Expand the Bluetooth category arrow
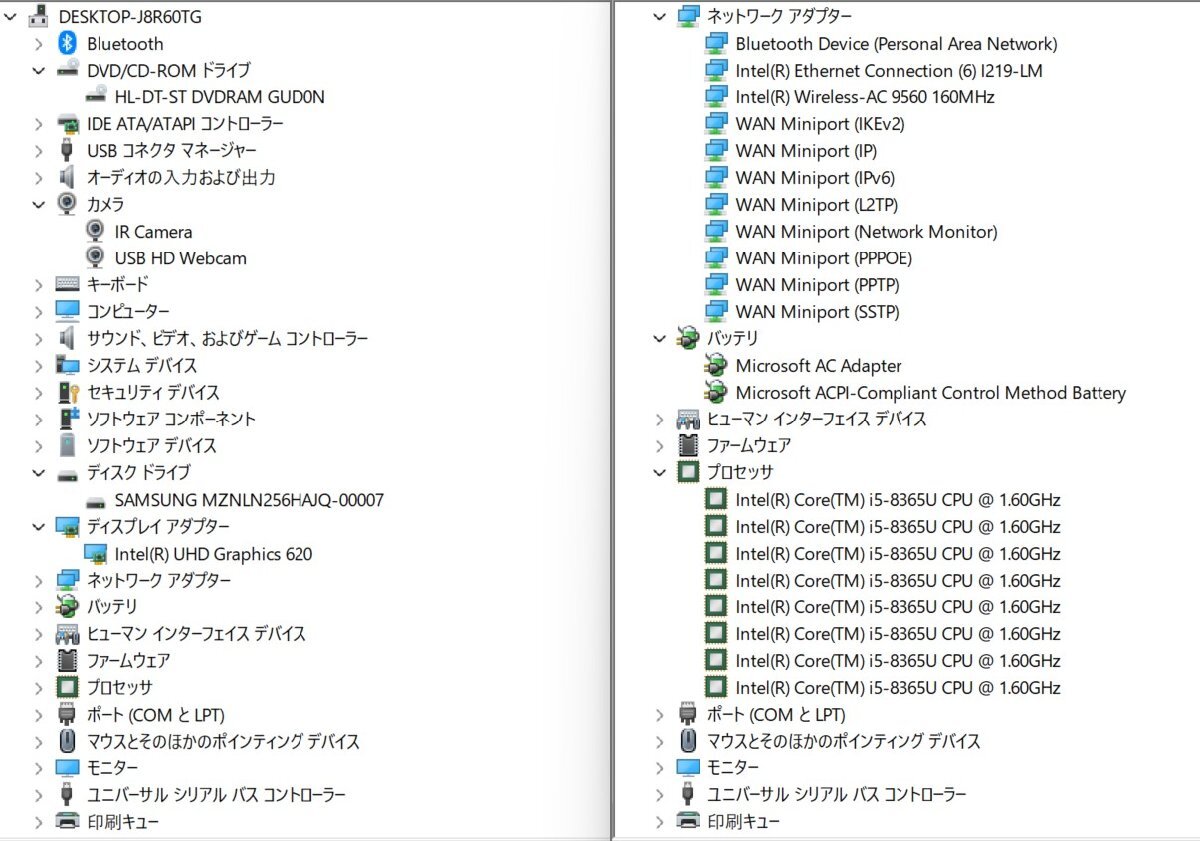This screenshot has width=1200, height=841. click(38, 43)
